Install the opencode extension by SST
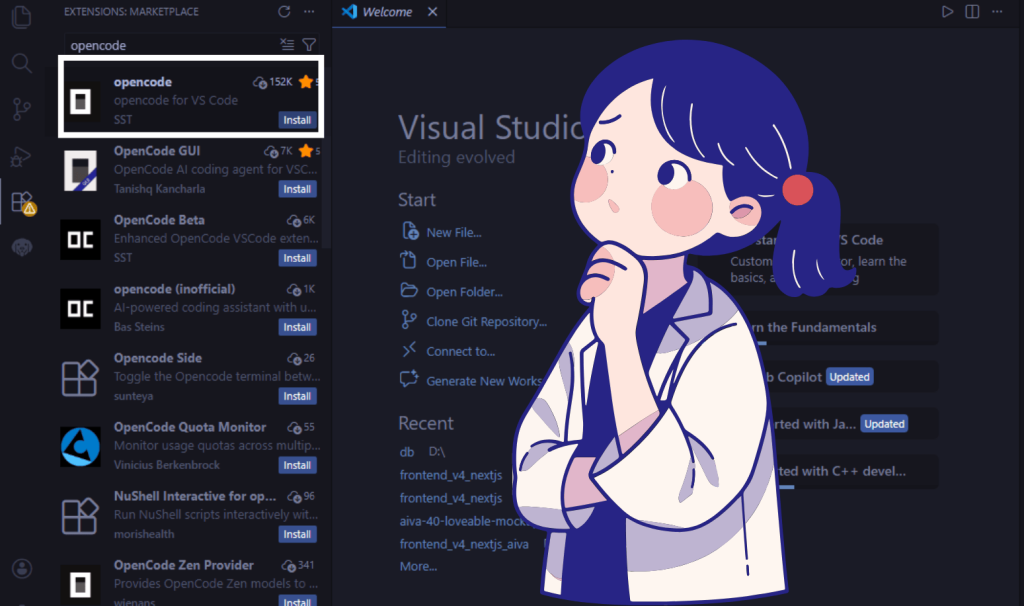 [297, 119]
